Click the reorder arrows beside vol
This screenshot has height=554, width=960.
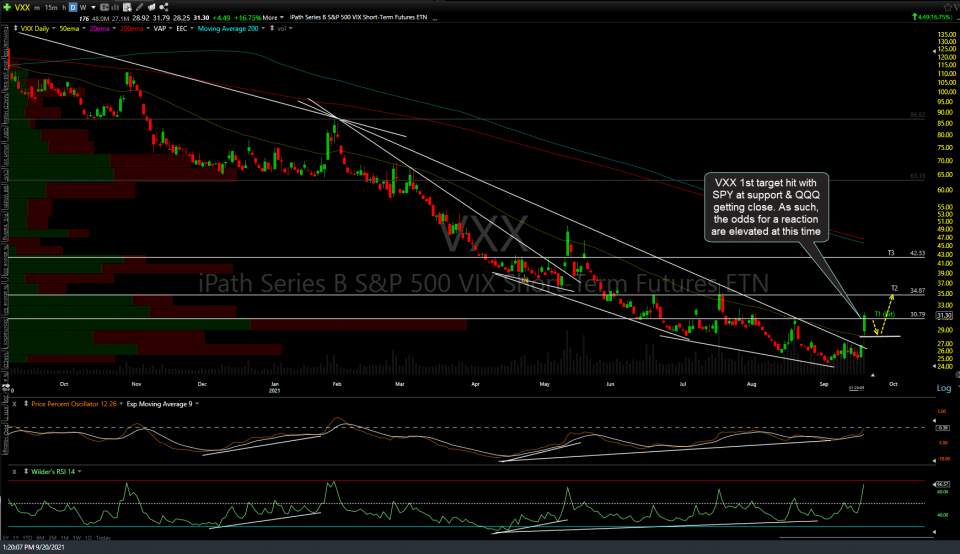tap(272, 28)
